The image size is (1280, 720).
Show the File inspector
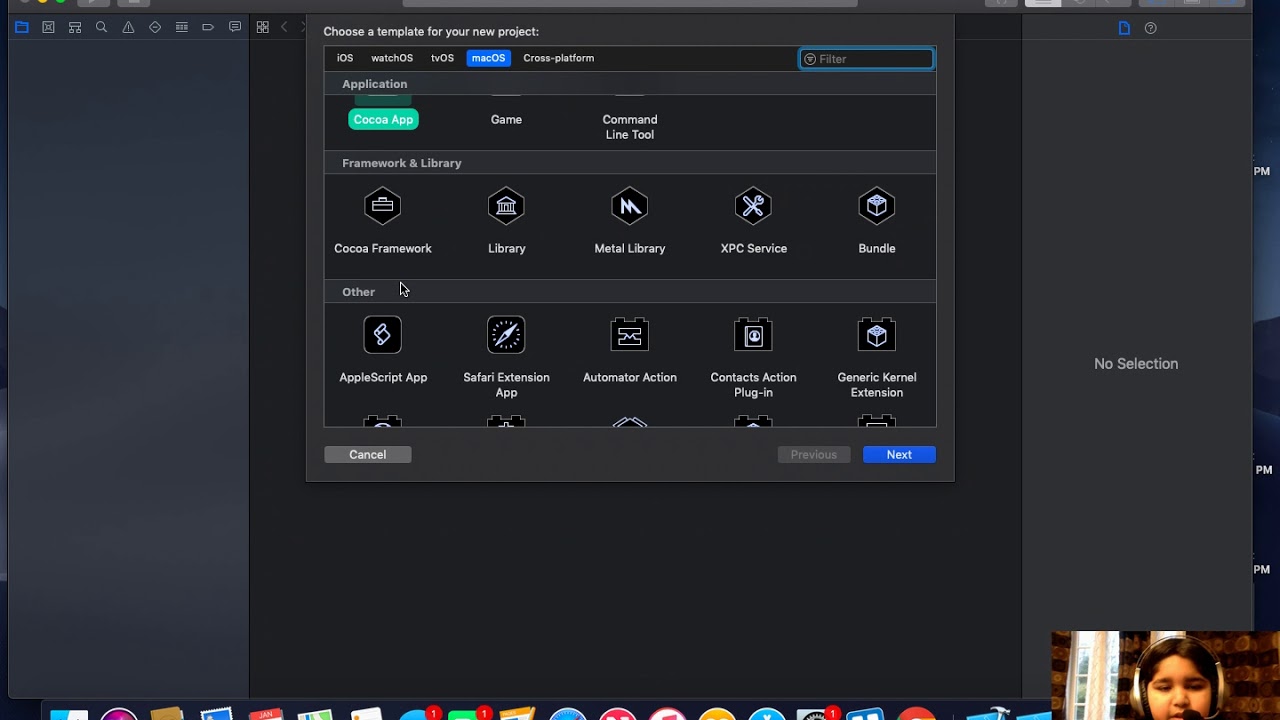tap(1124, 28)
